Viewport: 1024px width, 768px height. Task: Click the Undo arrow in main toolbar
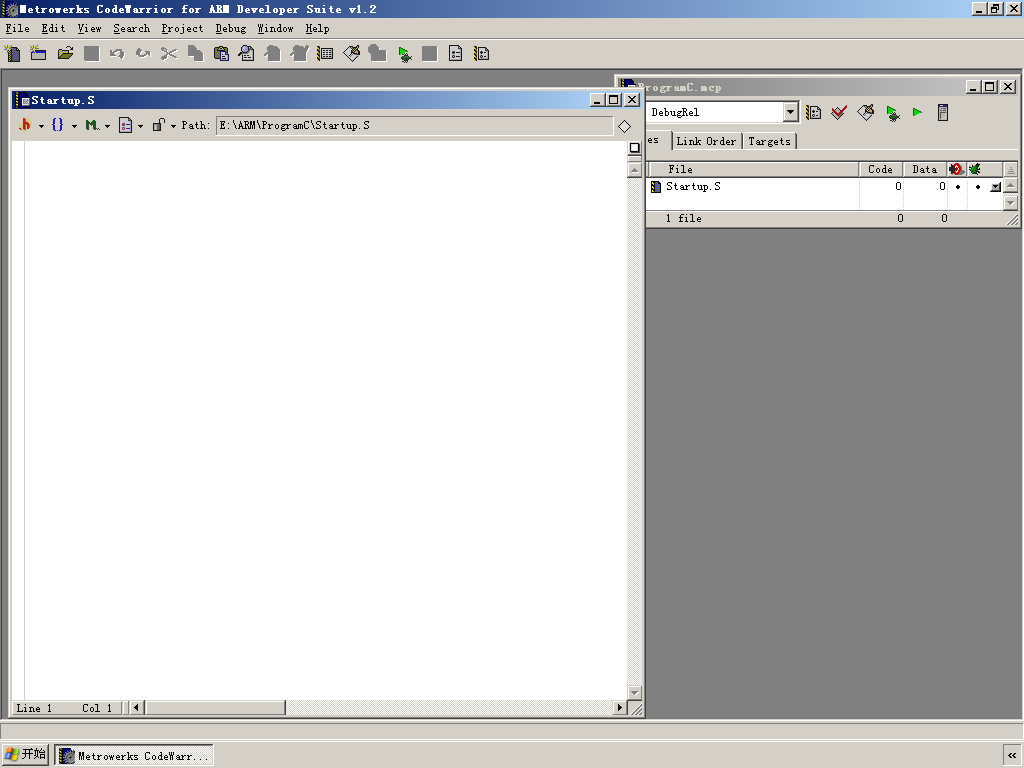(117, 54)
